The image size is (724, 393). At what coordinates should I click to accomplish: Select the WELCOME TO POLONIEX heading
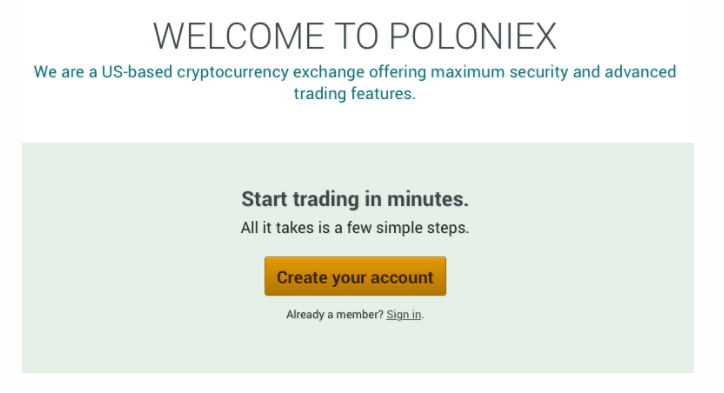click(355, 36)
